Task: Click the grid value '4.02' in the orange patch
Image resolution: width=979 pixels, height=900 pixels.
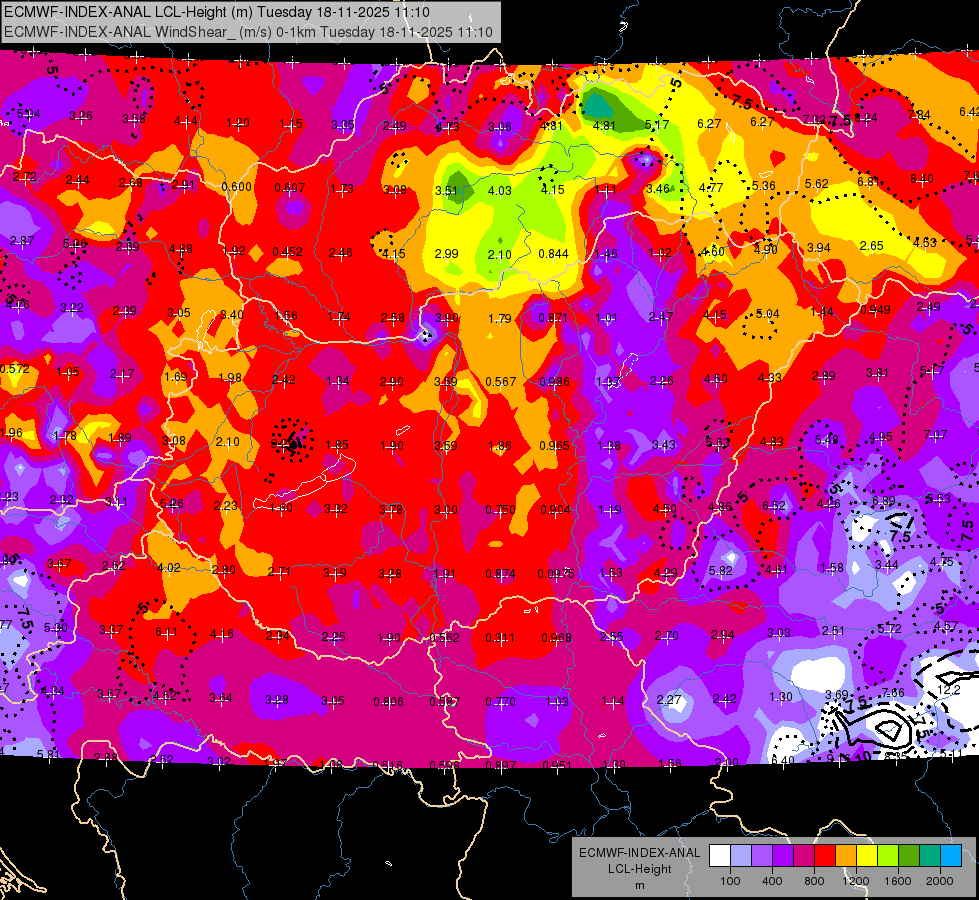Action: point(169,568)
